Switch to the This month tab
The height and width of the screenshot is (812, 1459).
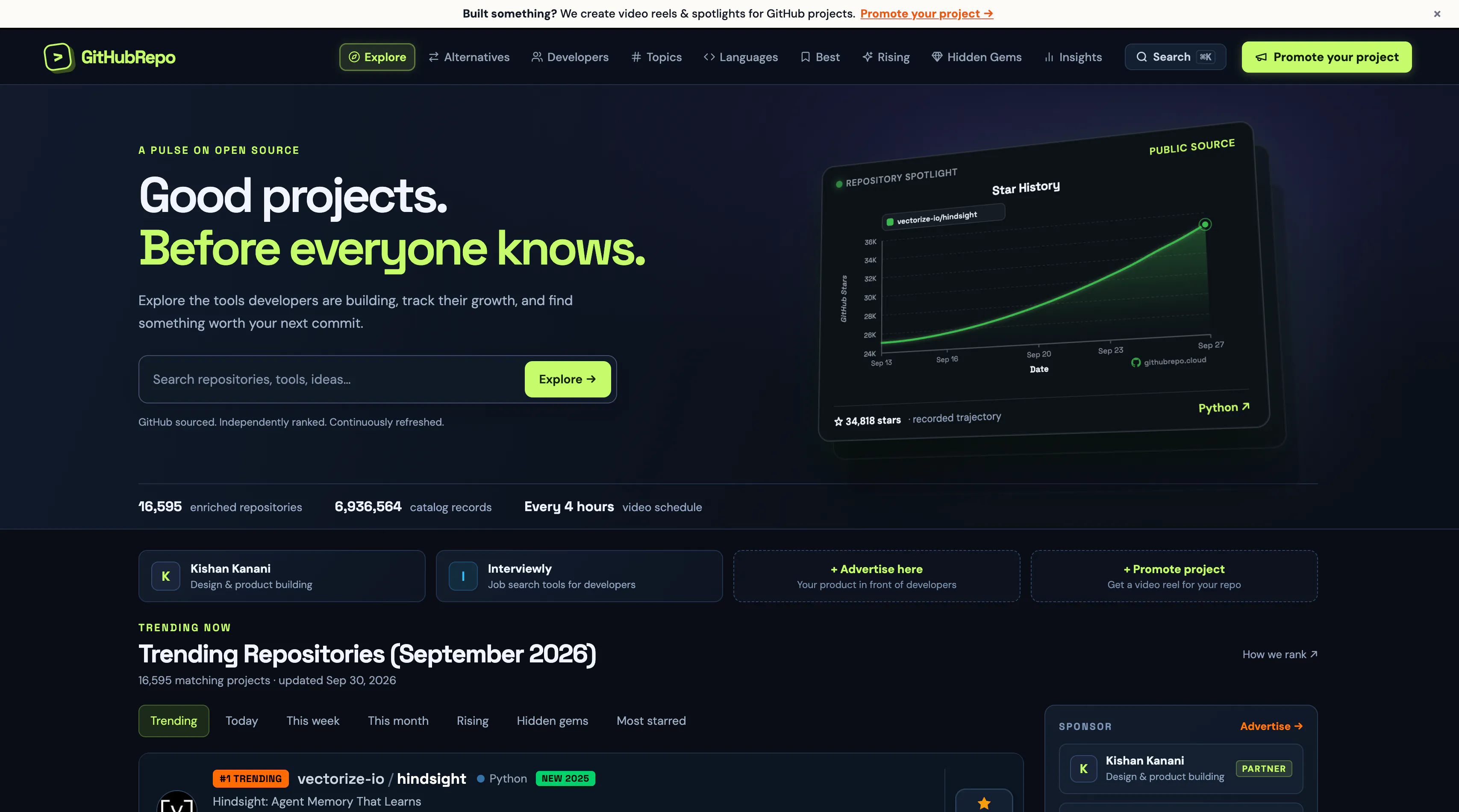(398, 721)
